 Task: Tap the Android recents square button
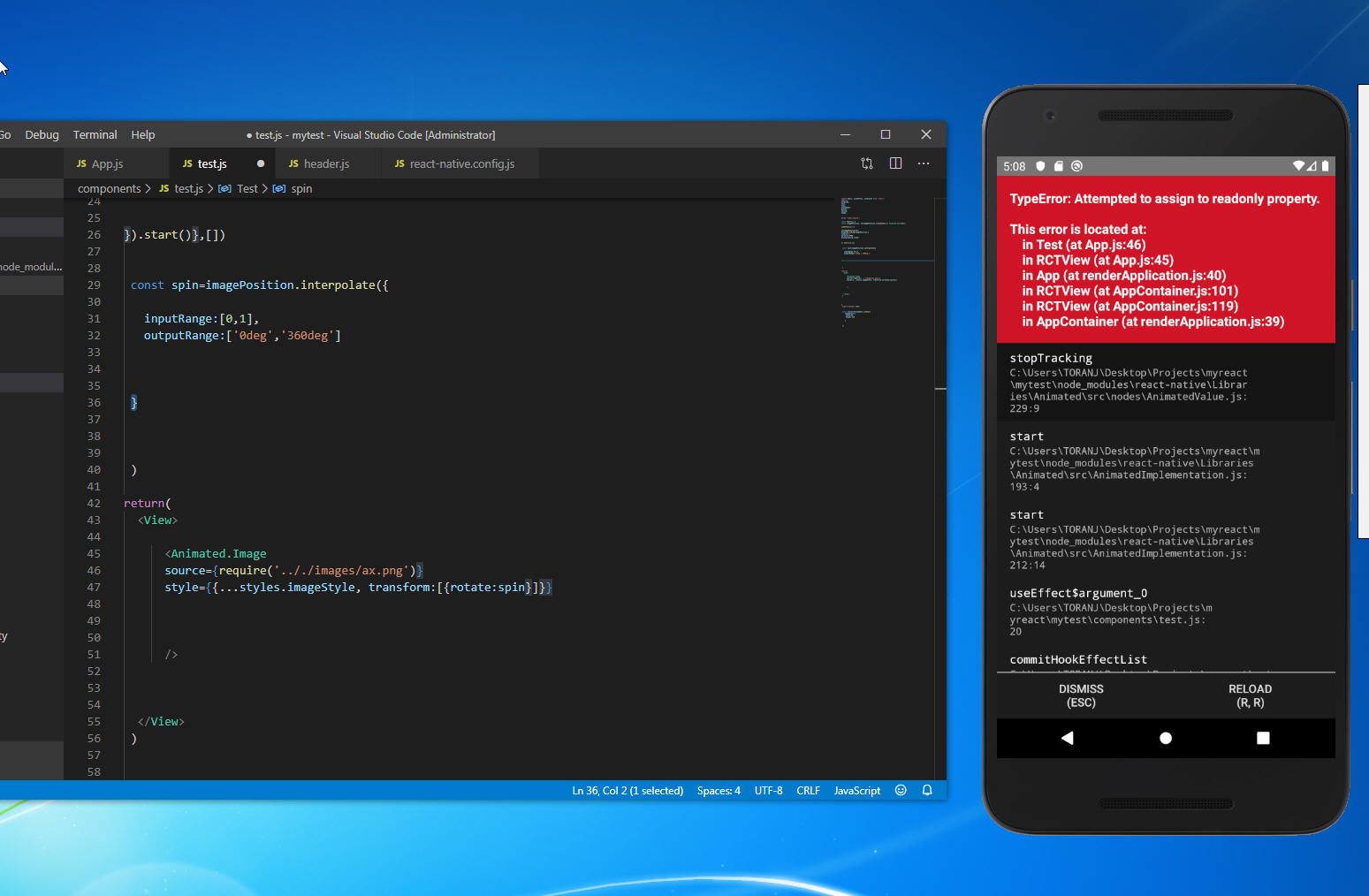(1263, 738)
